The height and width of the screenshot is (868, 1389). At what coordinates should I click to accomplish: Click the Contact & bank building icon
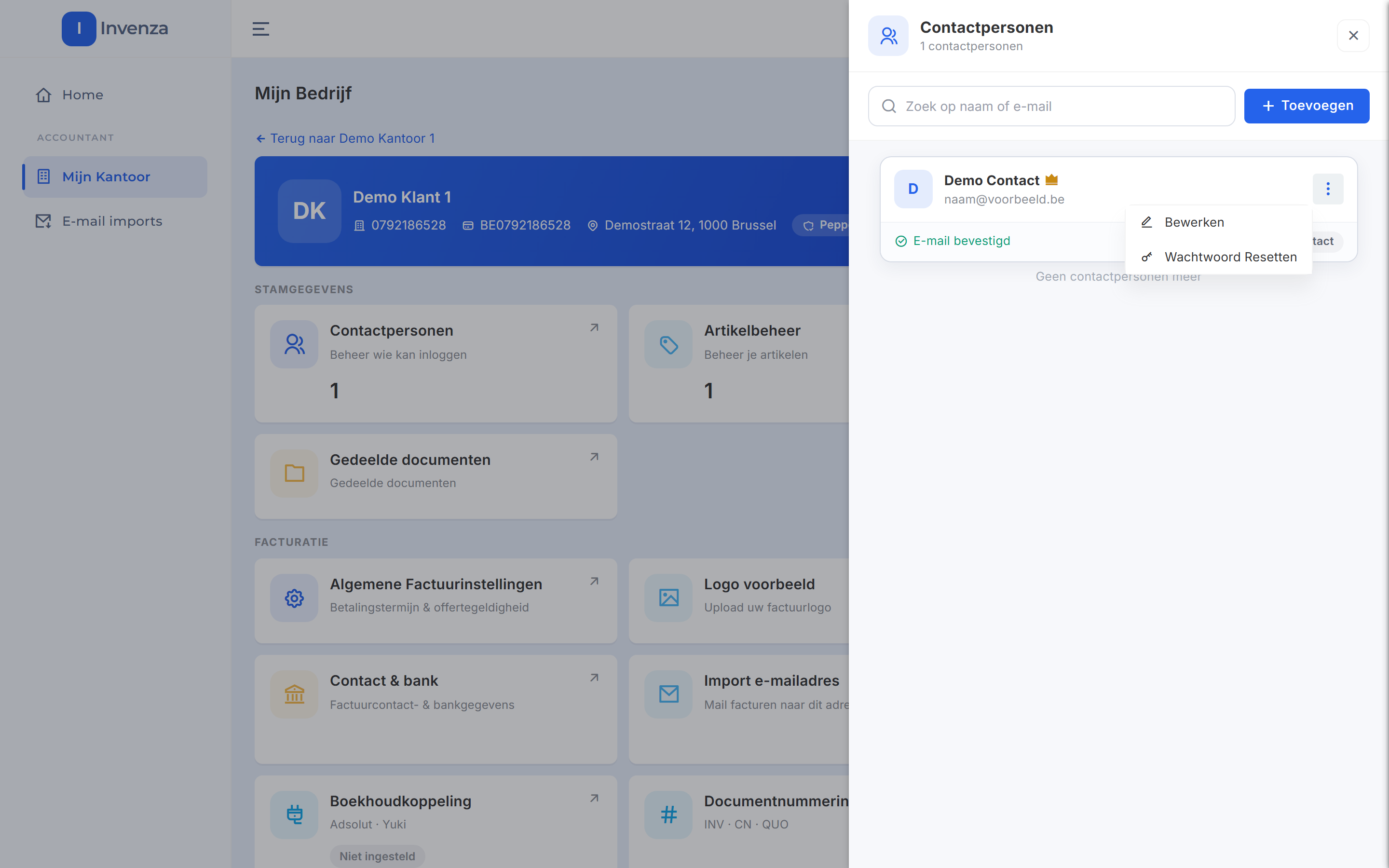(x=295, y=694)
